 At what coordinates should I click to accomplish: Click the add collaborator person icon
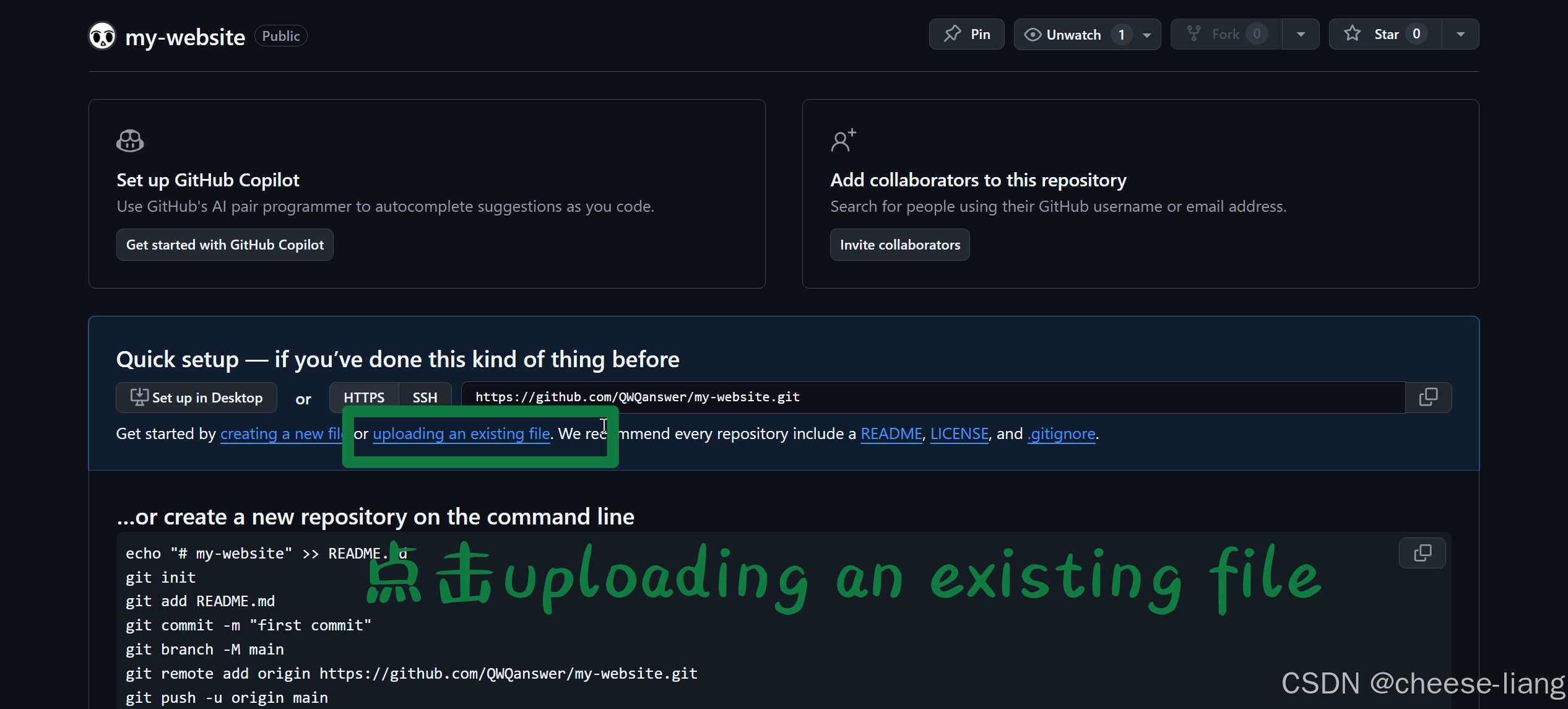coord(843,141)
